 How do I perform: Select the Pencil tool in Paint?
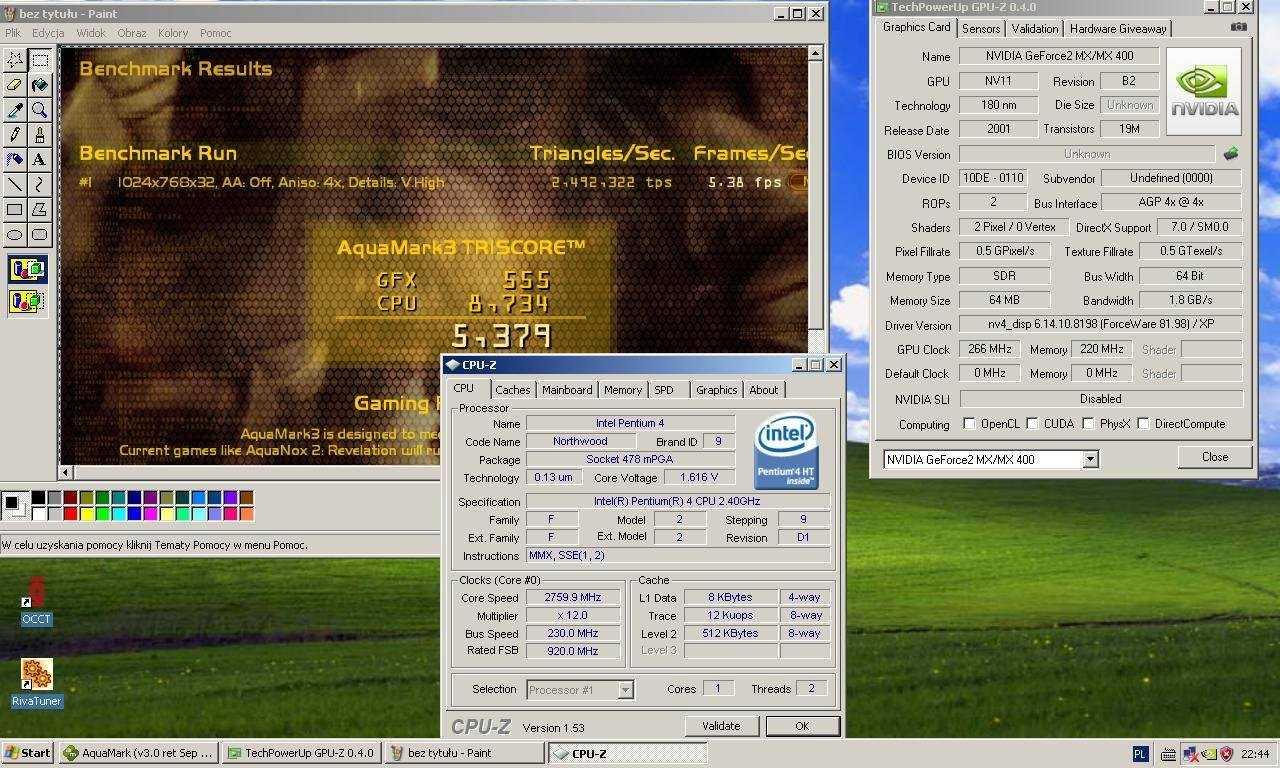pos(15,135)
